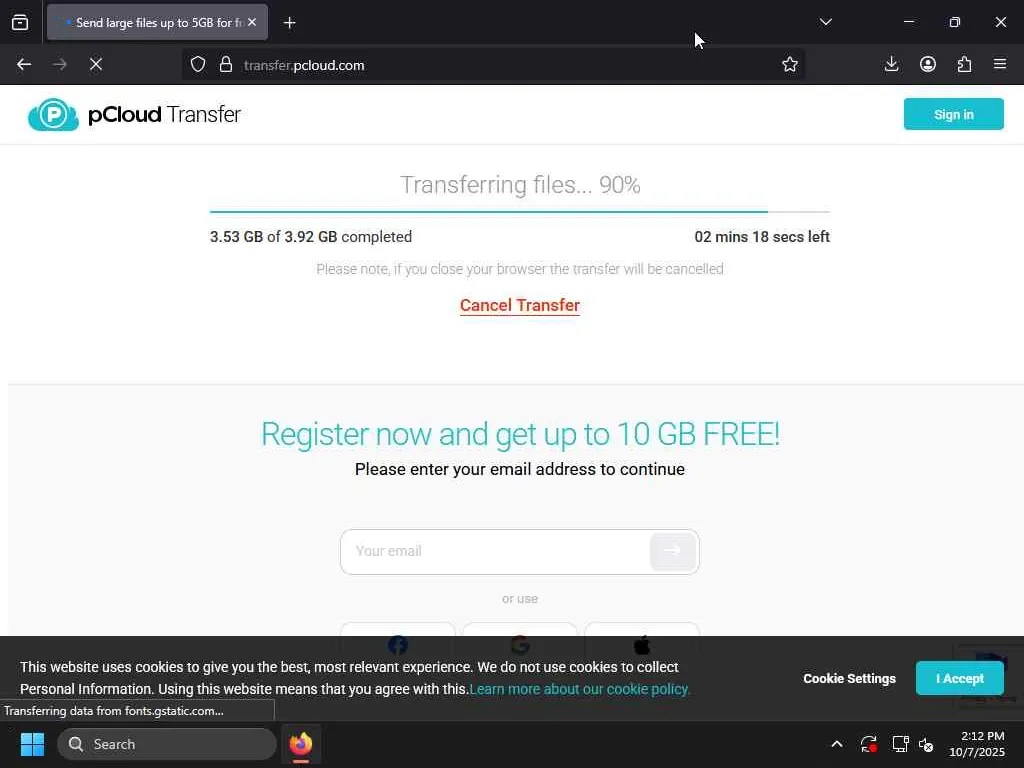Stop loading the page
This screenshot has width=1024, height=768.
[x=96, y=65]
